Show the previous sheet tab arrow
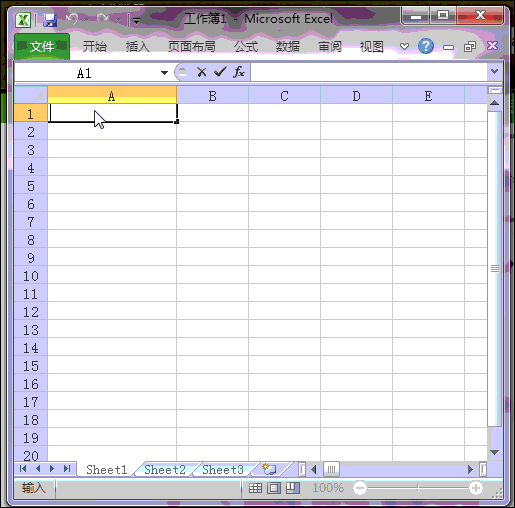This screenshot has height=508, width=515. click(x=38, y=469)
